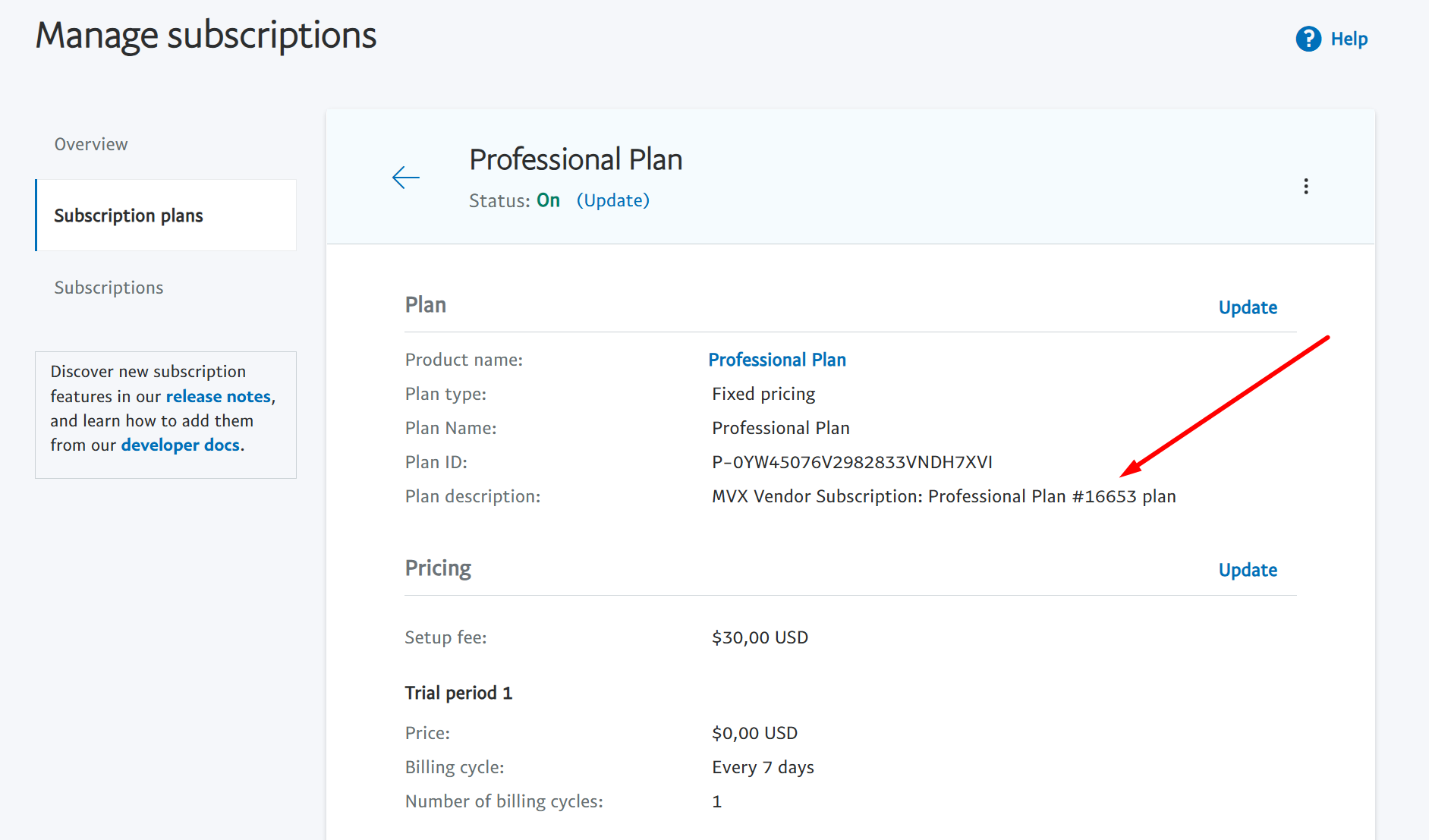Click the back arrow icon
This screenshot has width=1429, height=840.
point(406,178)
